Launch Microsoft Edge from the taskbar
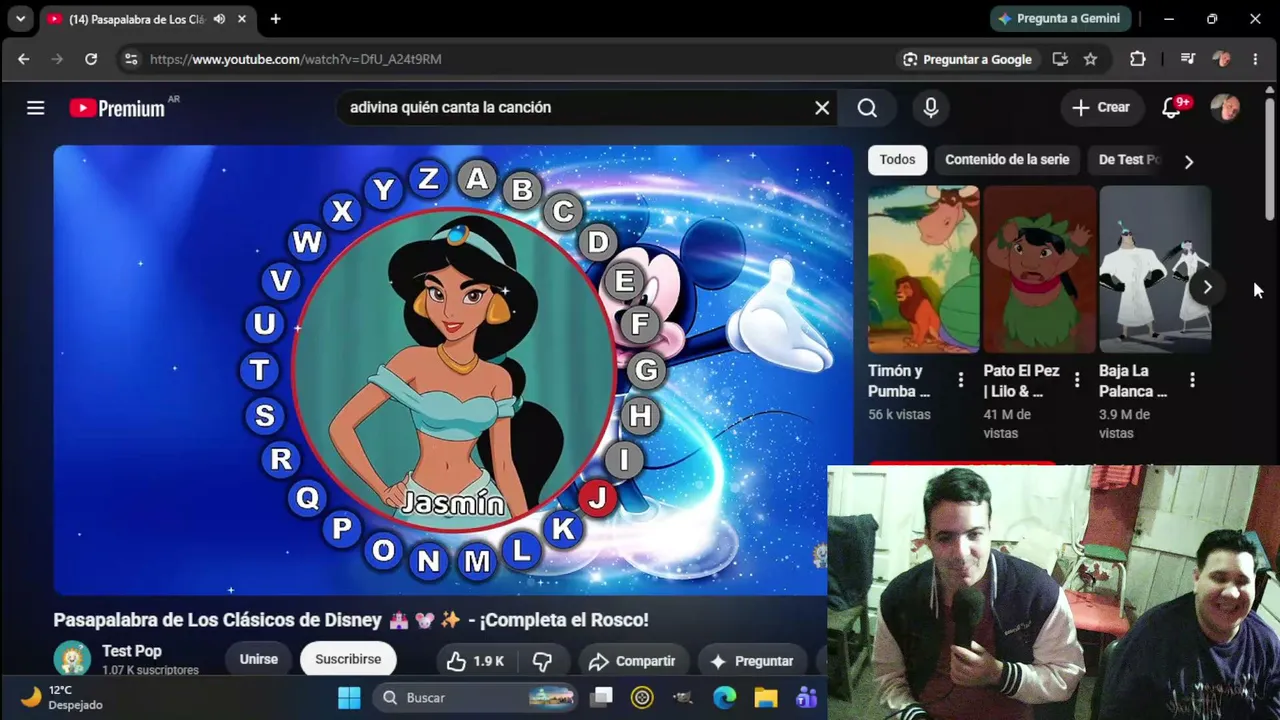 coord(724,697)
